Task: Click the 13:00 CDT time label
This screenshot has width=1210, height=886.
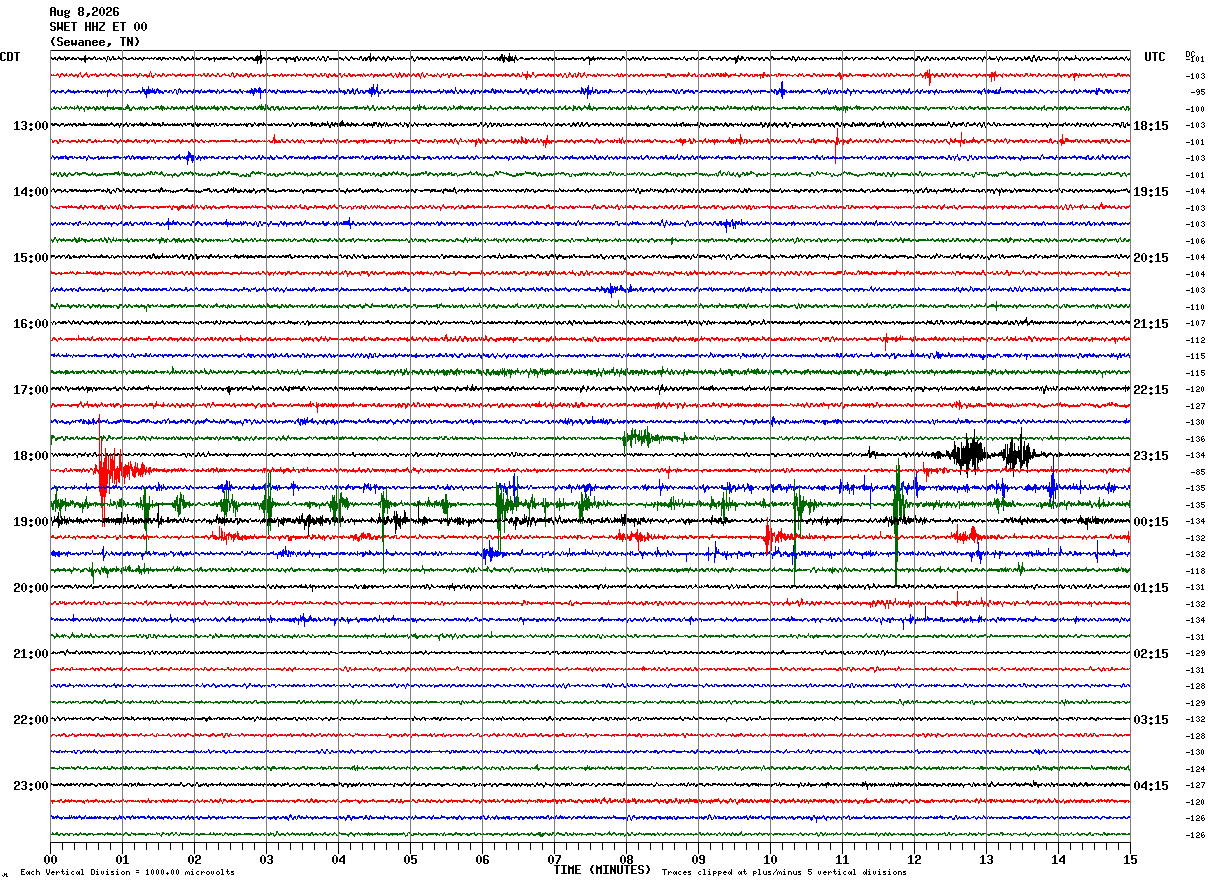Action: tap(30, 126)
